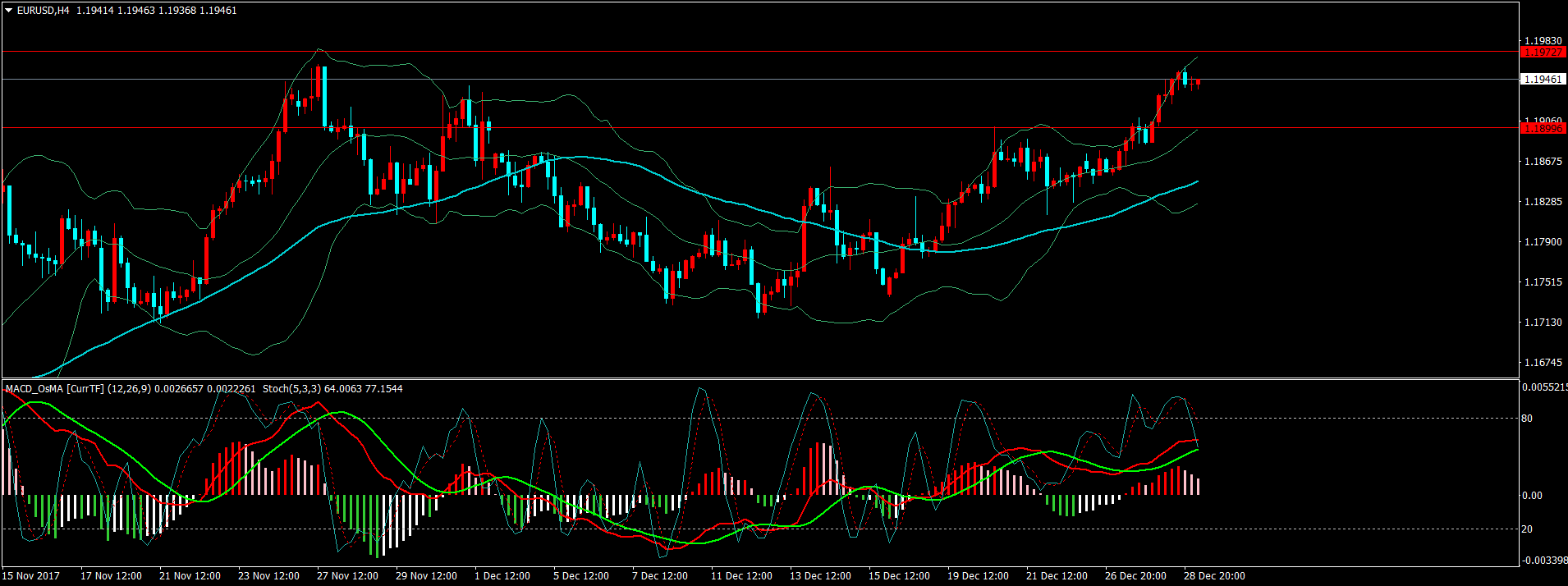Click the 21 Dec 12:00 time label
The width and height of the screenshot is (1568, 586).
[1057, 576]
